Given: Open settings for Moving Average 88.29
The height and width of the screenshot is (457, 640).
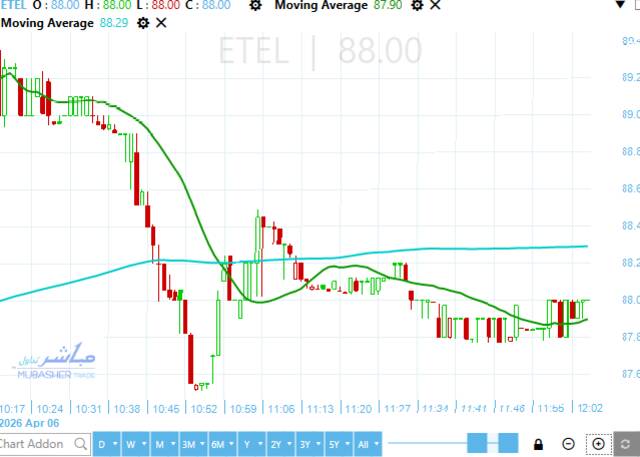Looking at the screenshot, I should (x=142, y=22).
